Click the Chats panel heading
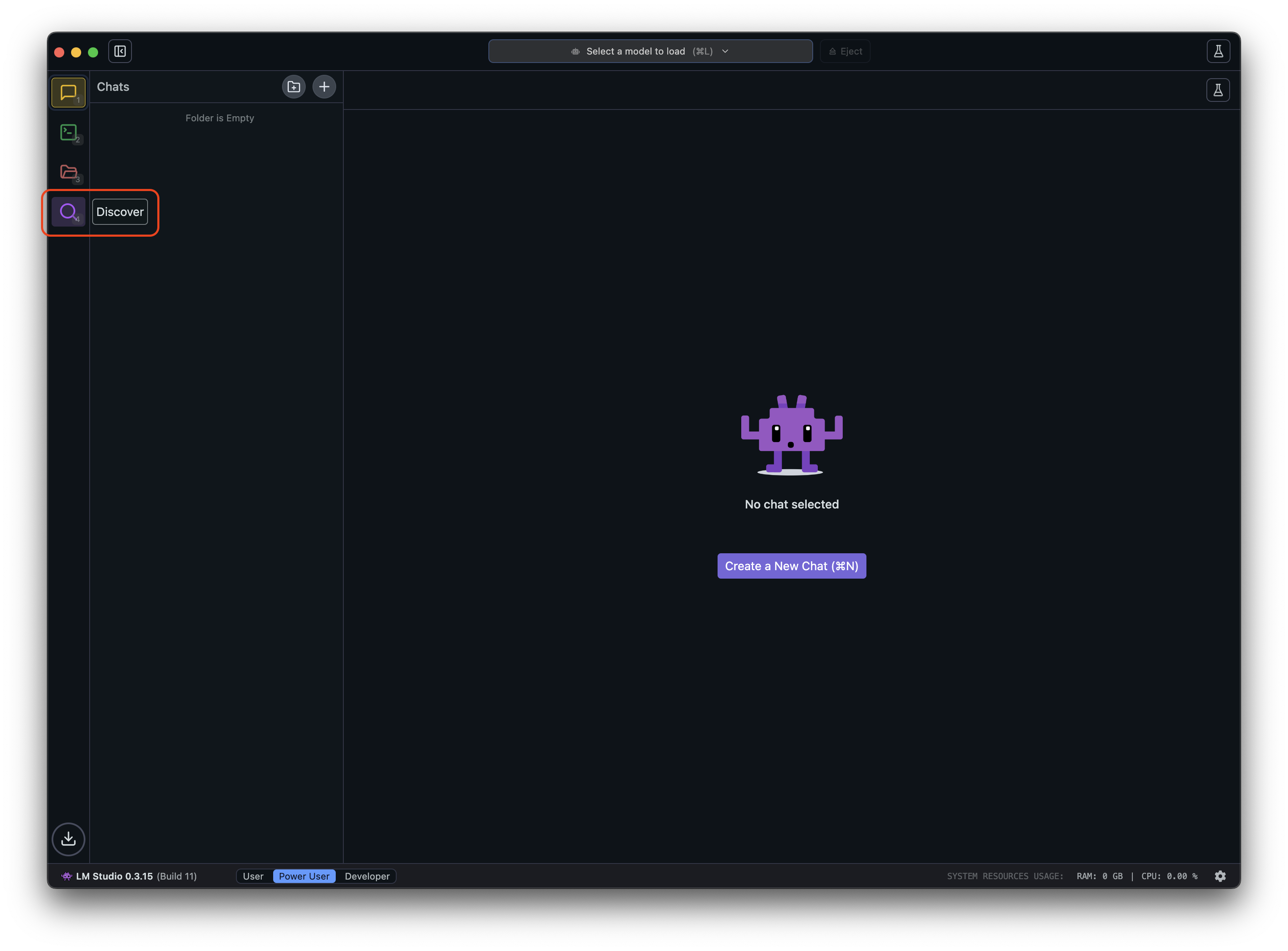The image size is (1288, 951). pyautogui.click(x=113, y=87)
